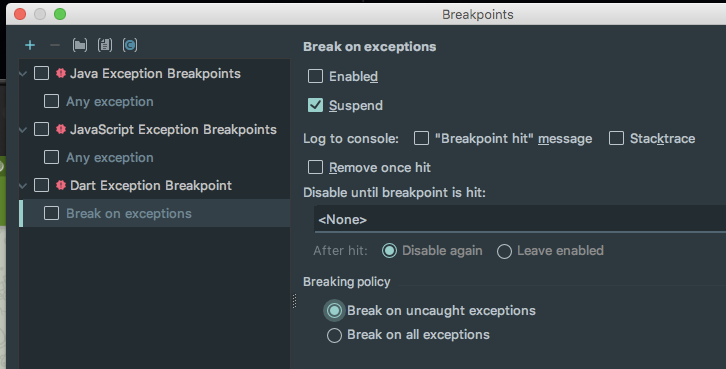Click the panel splitter handle
The width and height of the screenshot is (726, 369).
[294, 301]
